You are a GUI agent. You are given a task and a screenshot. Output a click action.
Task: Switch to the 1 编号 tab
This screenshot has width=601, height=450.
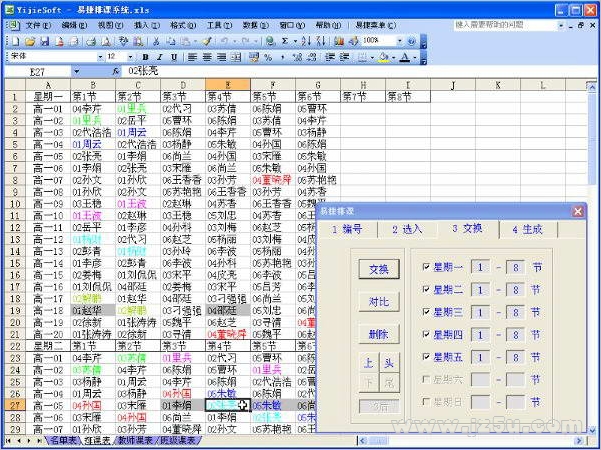tap(347, 229)
